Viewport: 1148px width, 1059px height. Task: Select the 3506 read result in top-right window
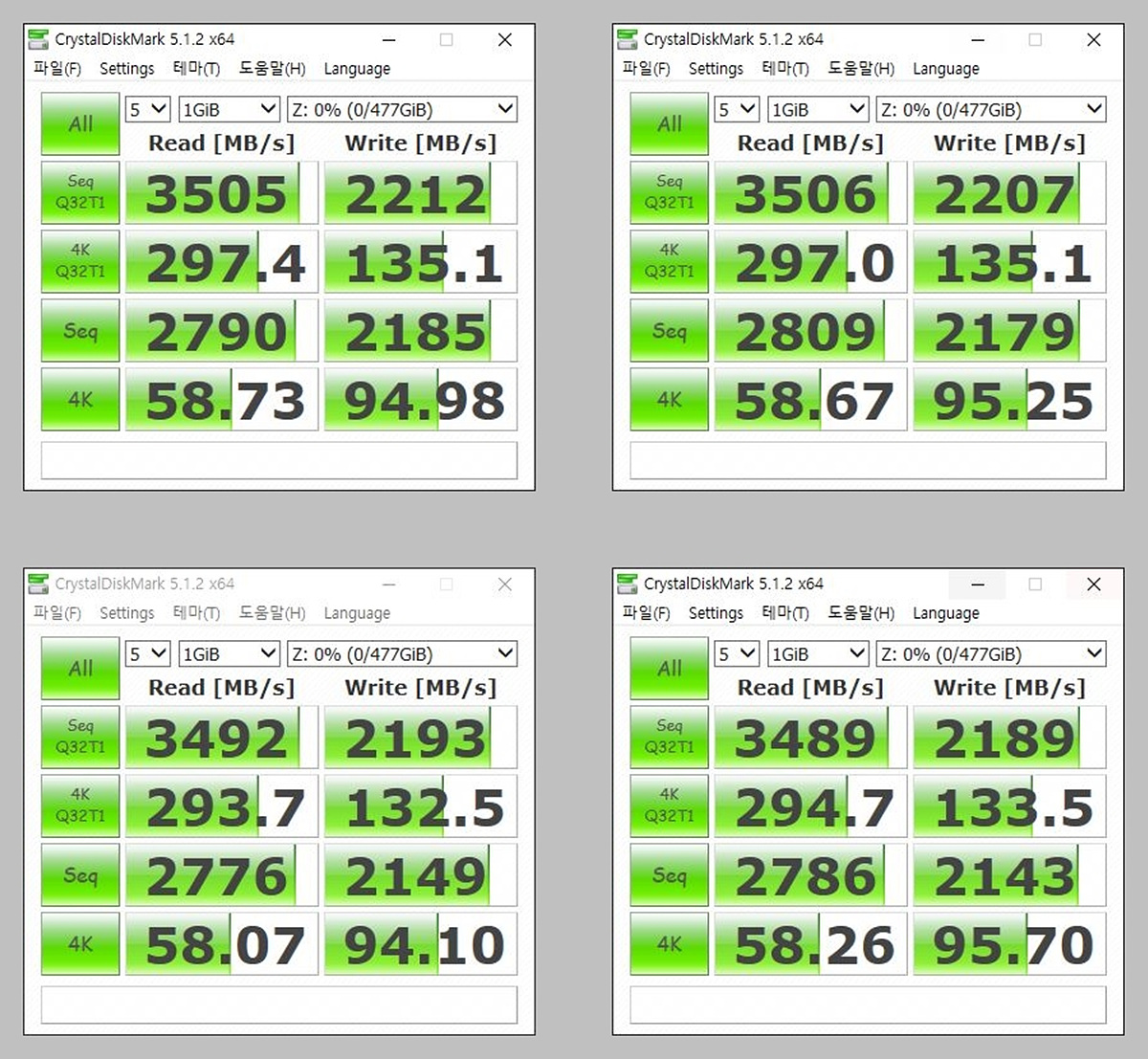pos(811,193)
